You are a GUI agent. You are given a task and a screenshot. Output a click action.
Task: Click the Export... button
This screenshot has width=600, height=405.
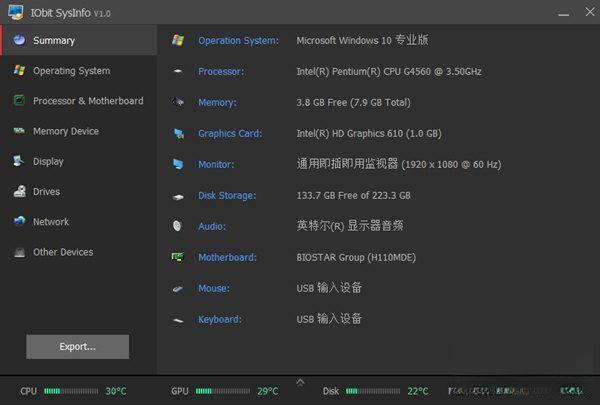coord(78,347)
